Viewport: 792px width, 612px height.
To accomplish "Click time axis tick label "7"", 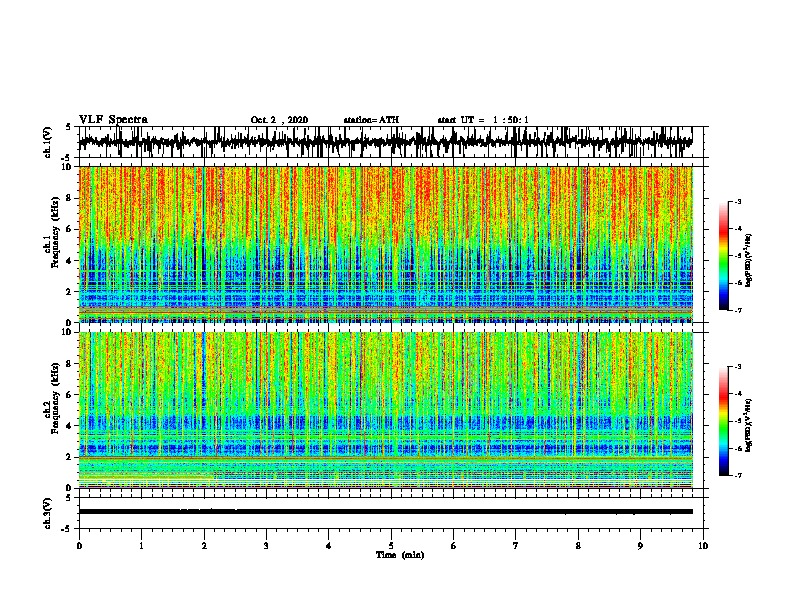I will 516,546.
